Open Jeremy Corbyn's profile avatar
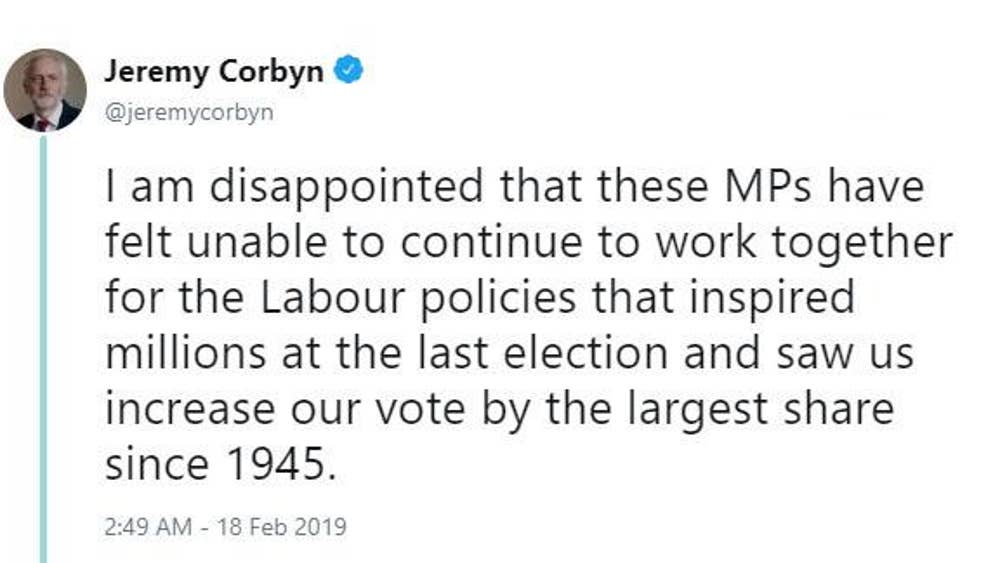 (45, 90)
